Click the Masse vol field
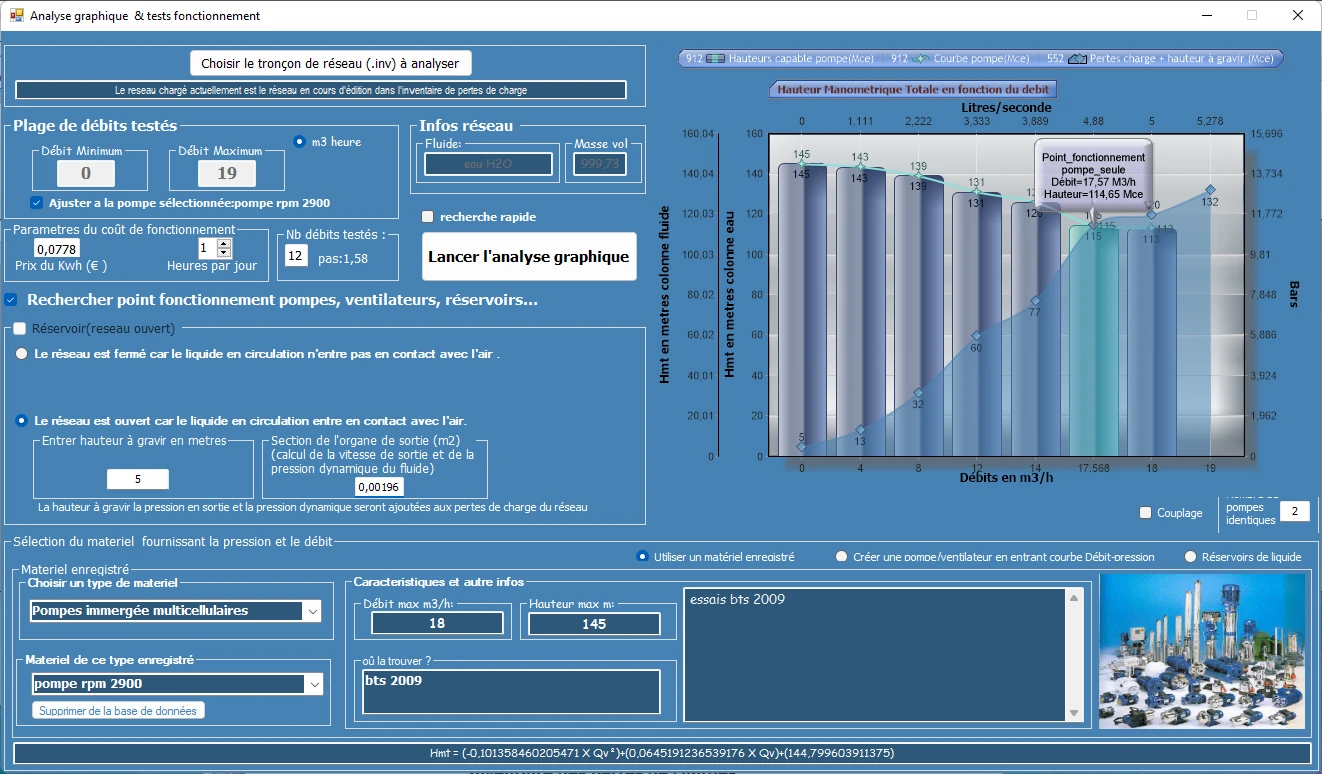Screen dimensions: 1322x774 [600, 164]
